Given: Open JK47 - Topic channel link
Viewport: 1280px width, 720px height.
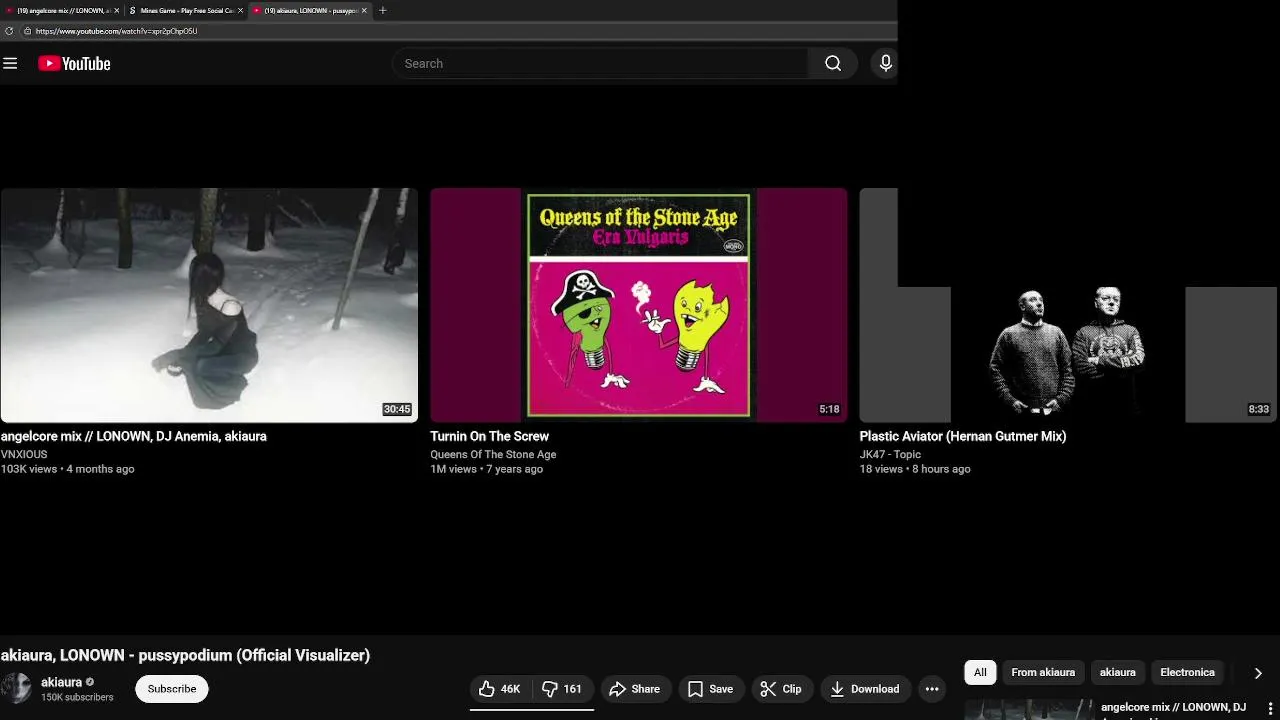Looking at the screenshot, I should coord(890,454).
